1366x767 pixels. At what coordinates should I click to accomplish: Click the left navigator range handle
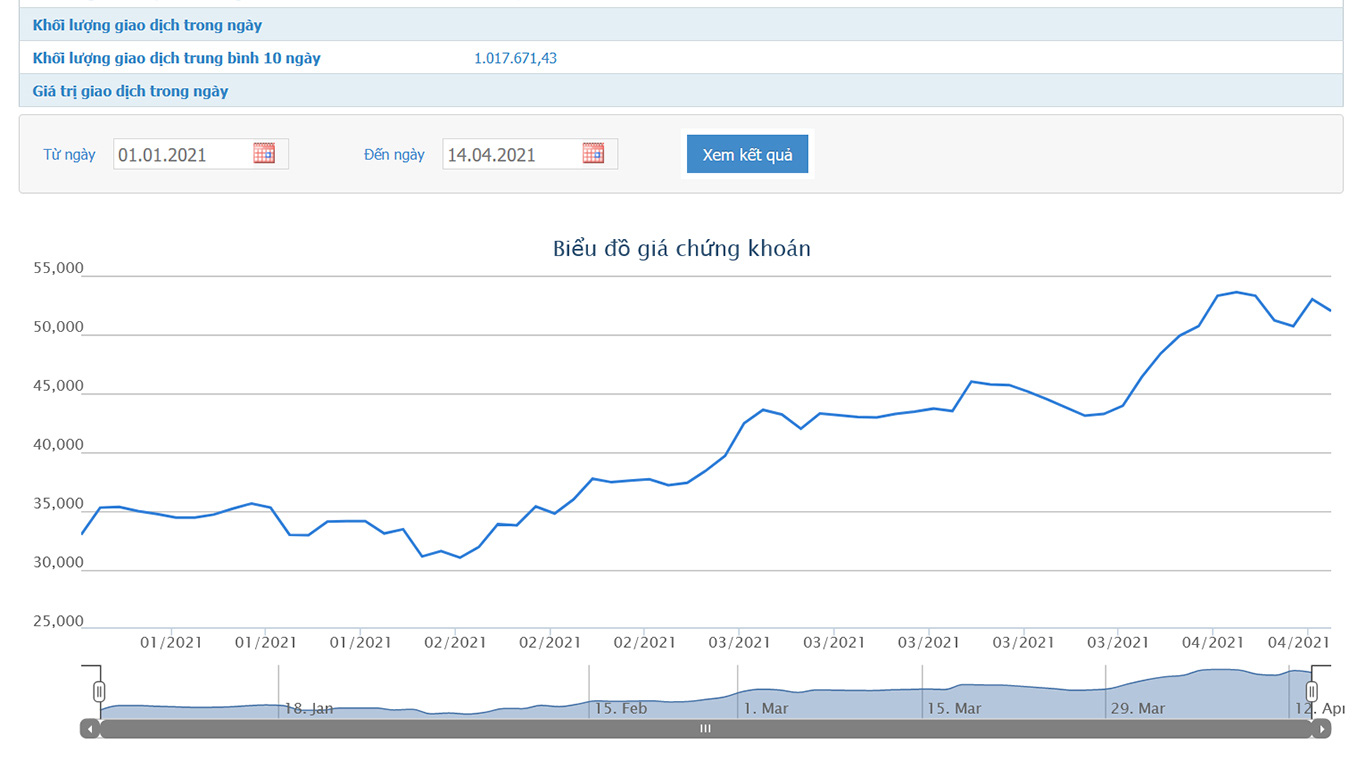tap(99, 691)
